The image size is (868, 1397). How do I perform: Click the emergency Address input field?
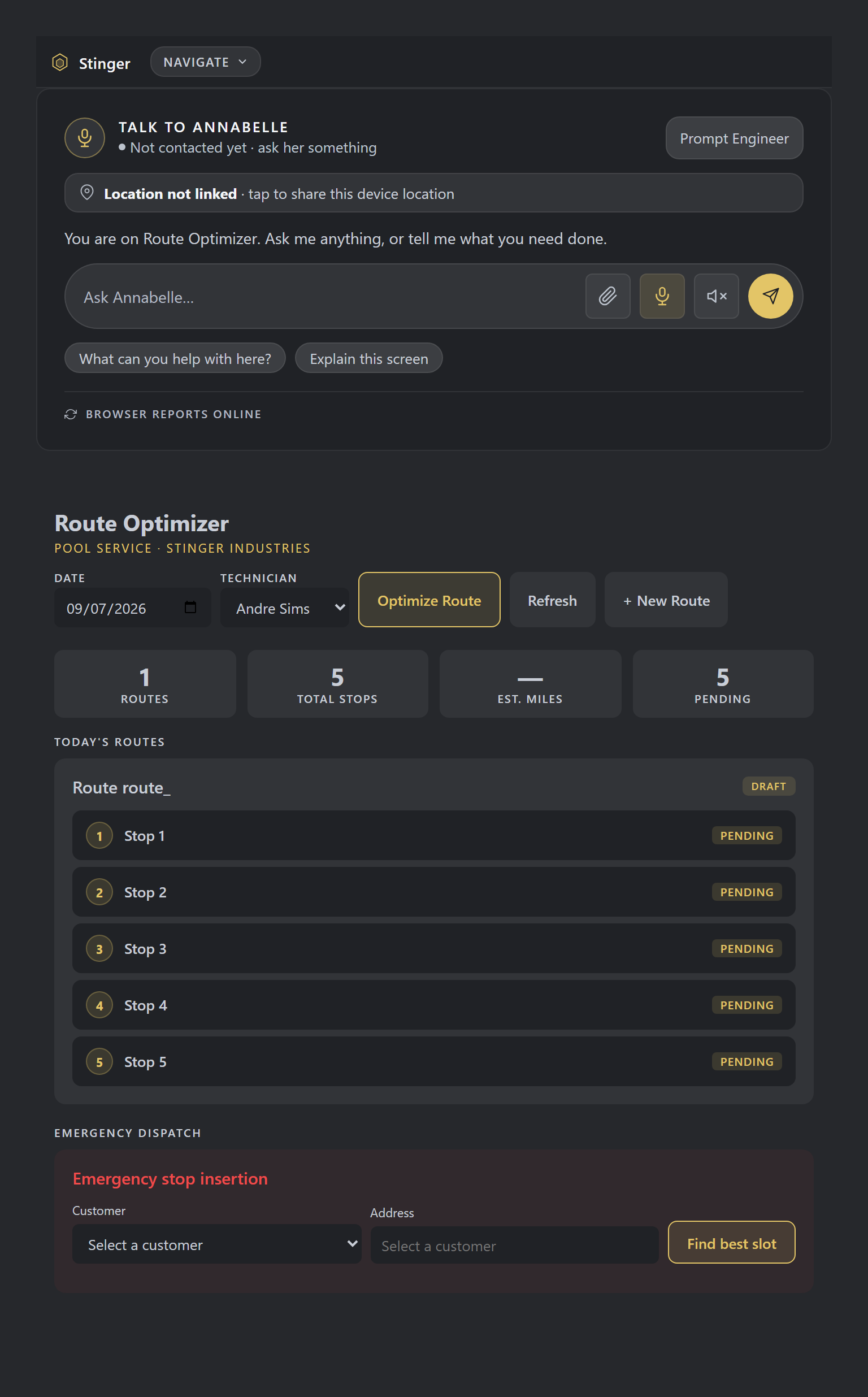point(515,1246)
